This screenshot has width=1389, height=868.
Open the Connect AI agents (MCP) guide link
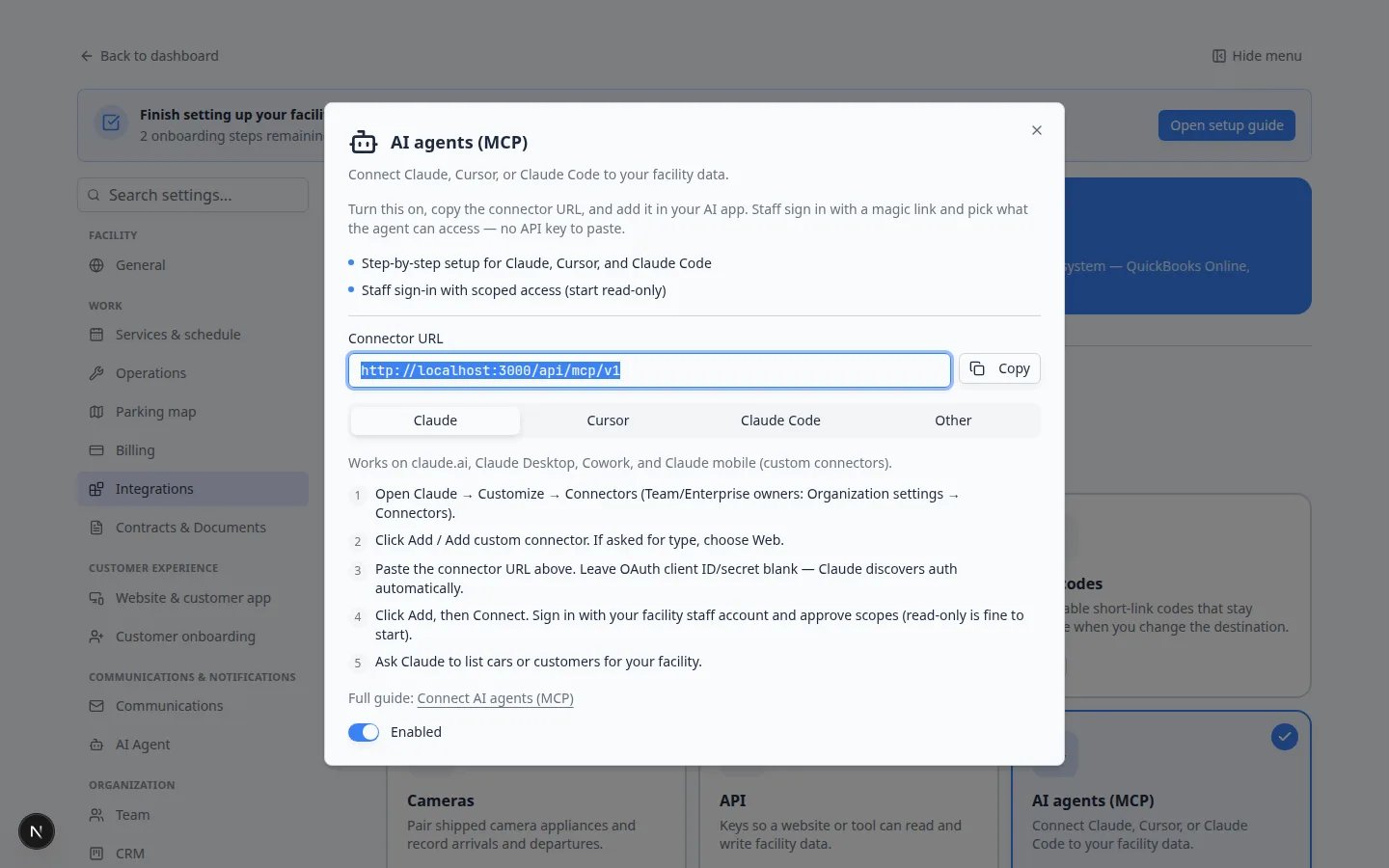point(495,698)
